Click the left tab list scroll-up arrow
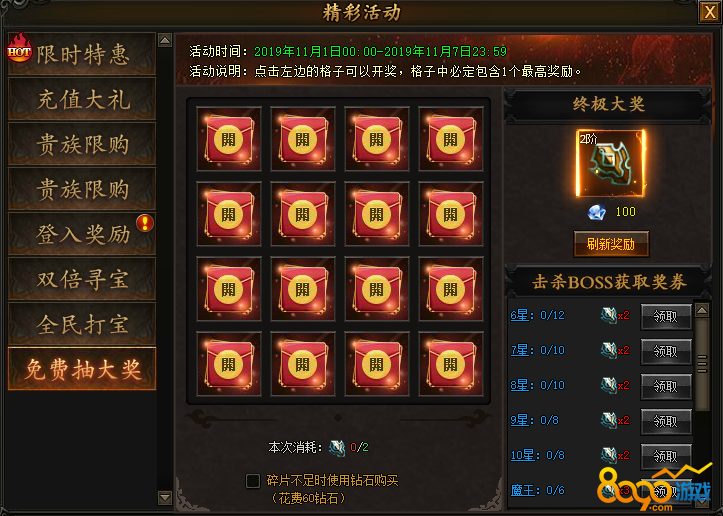 click(x=165, y=40)
